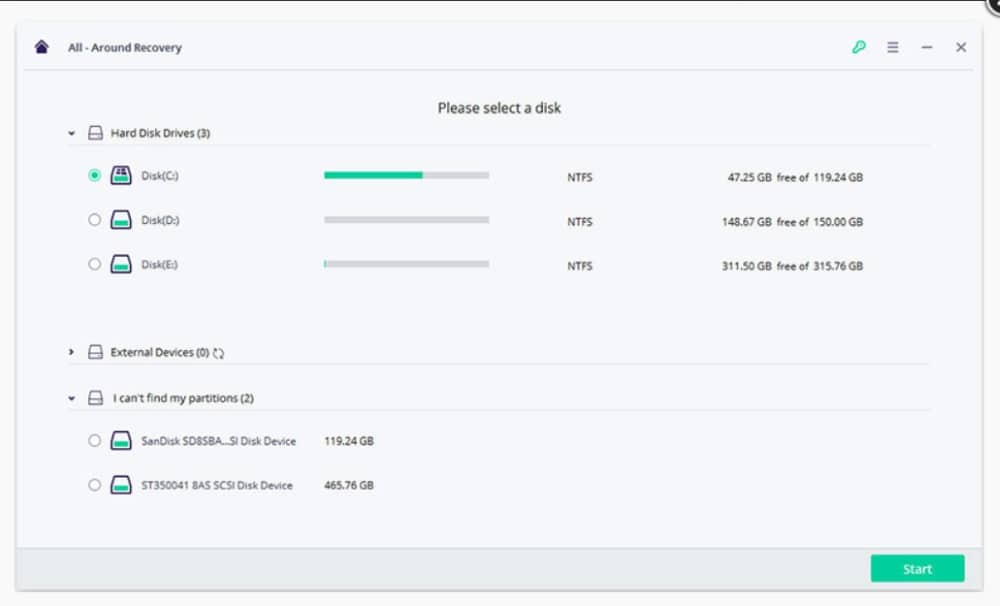This screenshot has width=1000, height=606.
Task: Open the hamburger menu icon
Action: (893, 47)
